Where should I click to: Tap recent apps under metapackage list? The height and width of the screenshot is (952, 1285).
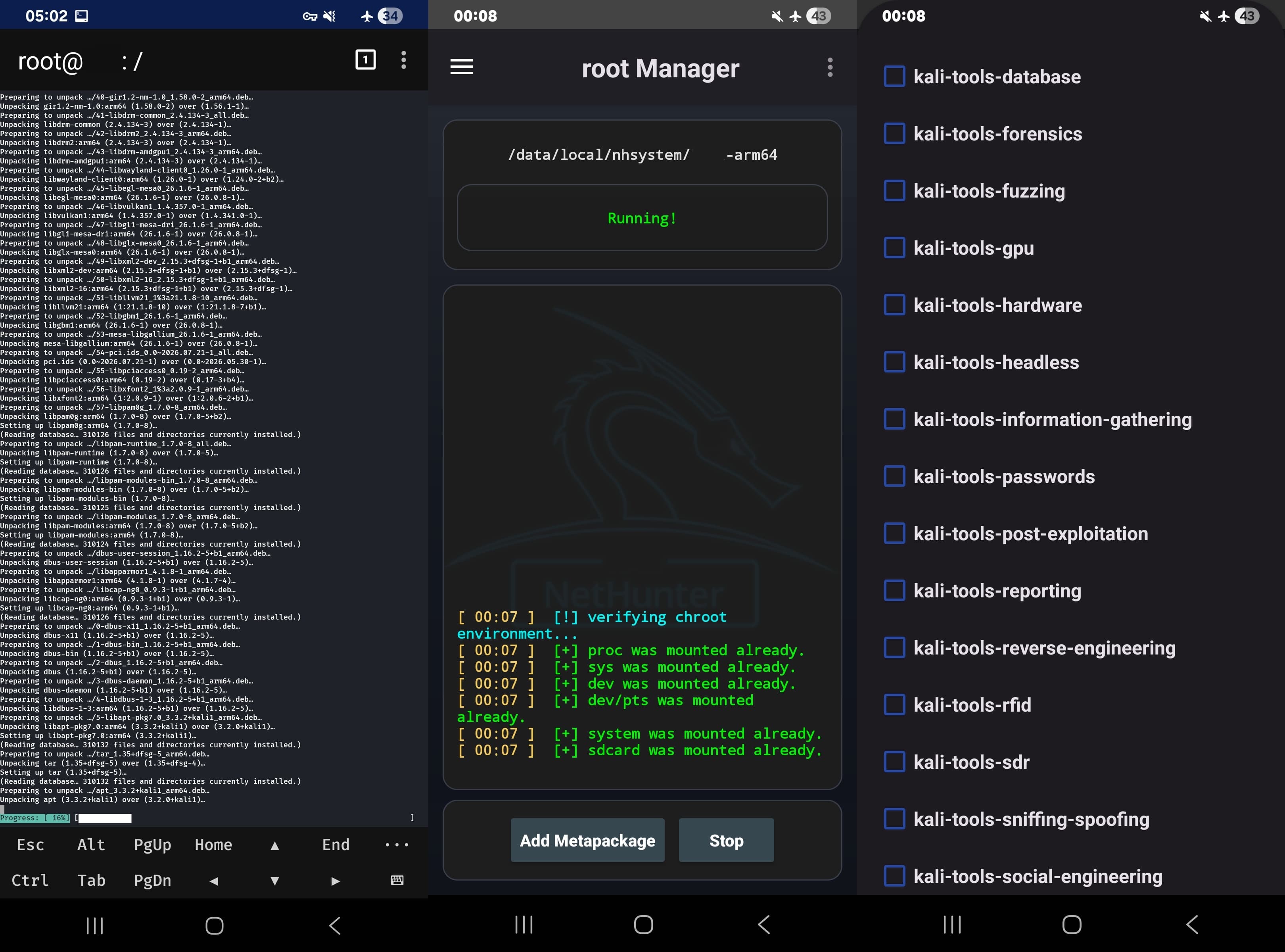coord(952,924)
